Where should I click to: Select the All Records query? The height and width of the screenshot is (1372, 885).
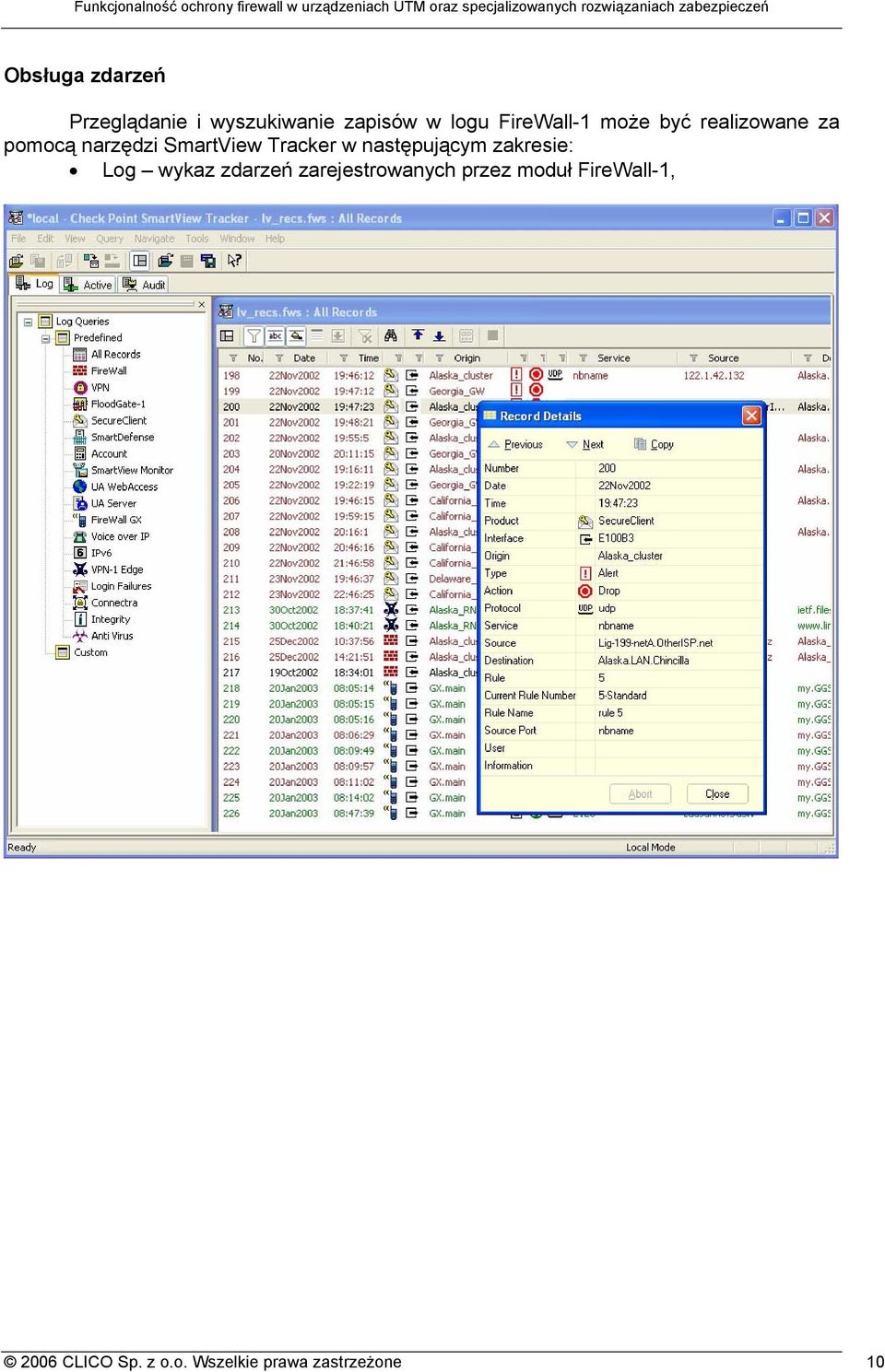[115, 355]
